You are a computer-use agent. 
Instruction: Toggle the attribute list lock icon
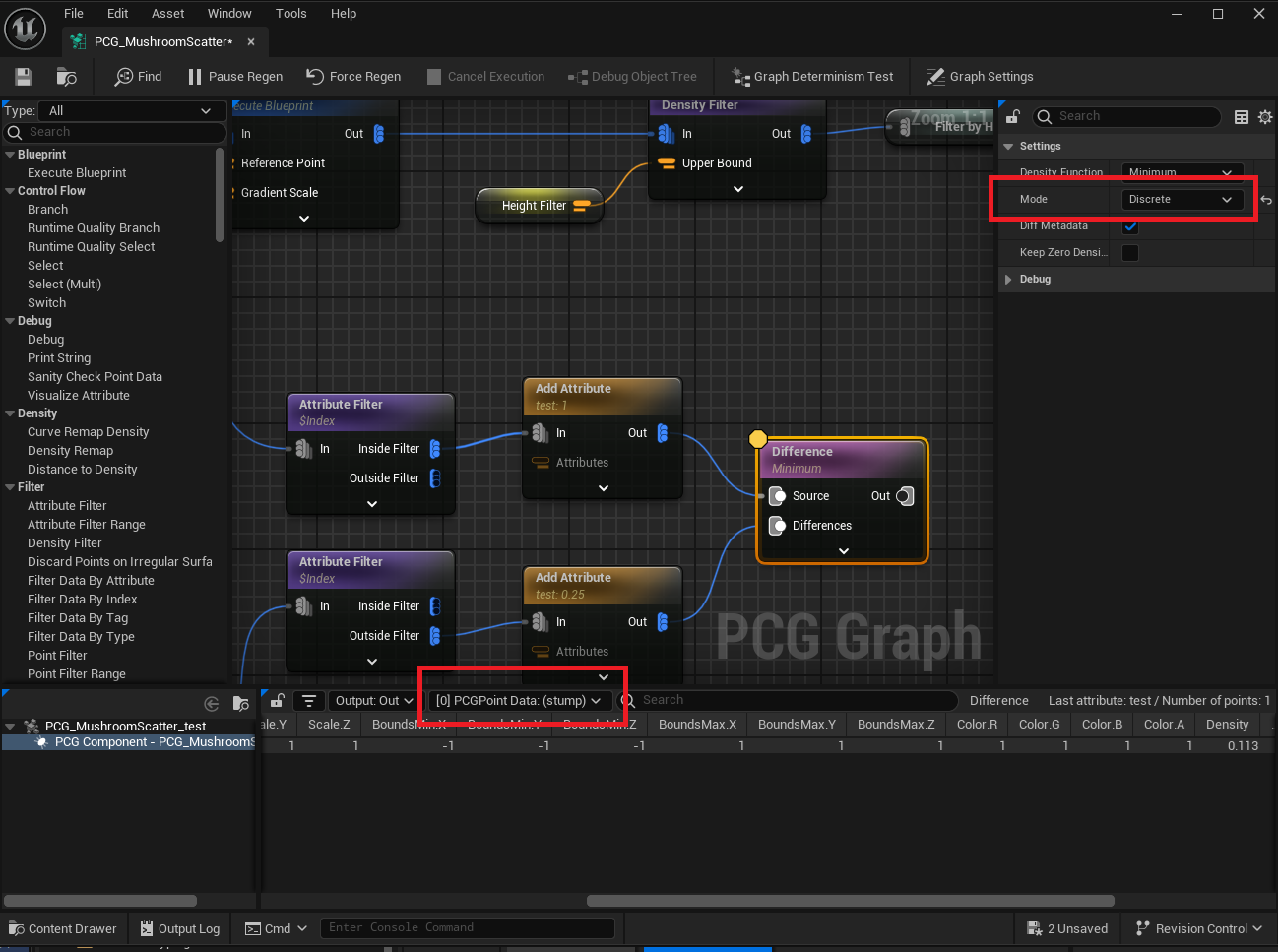[x=278, y=701]
